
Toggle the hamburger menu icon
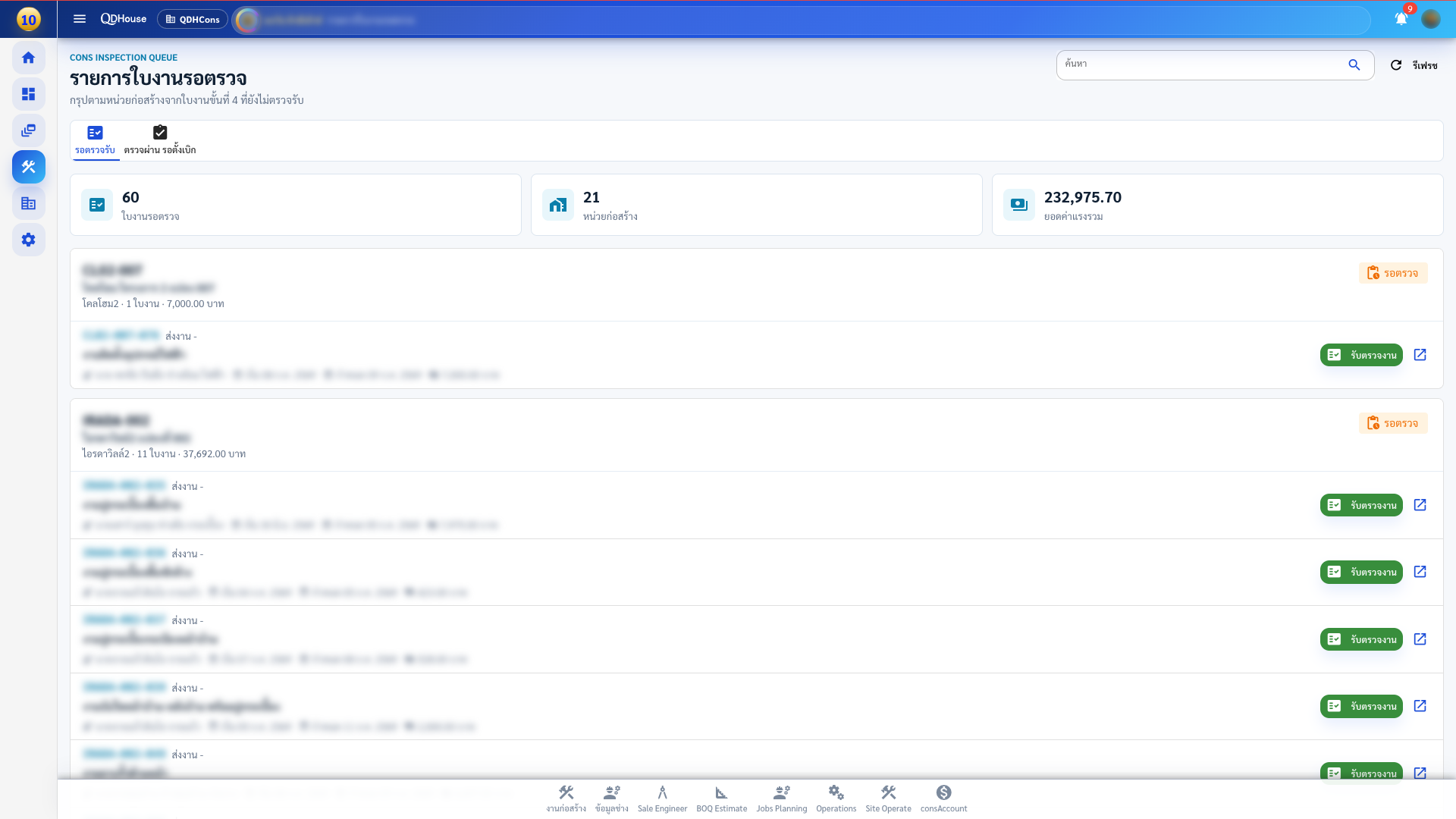click(x=80, y=19)
